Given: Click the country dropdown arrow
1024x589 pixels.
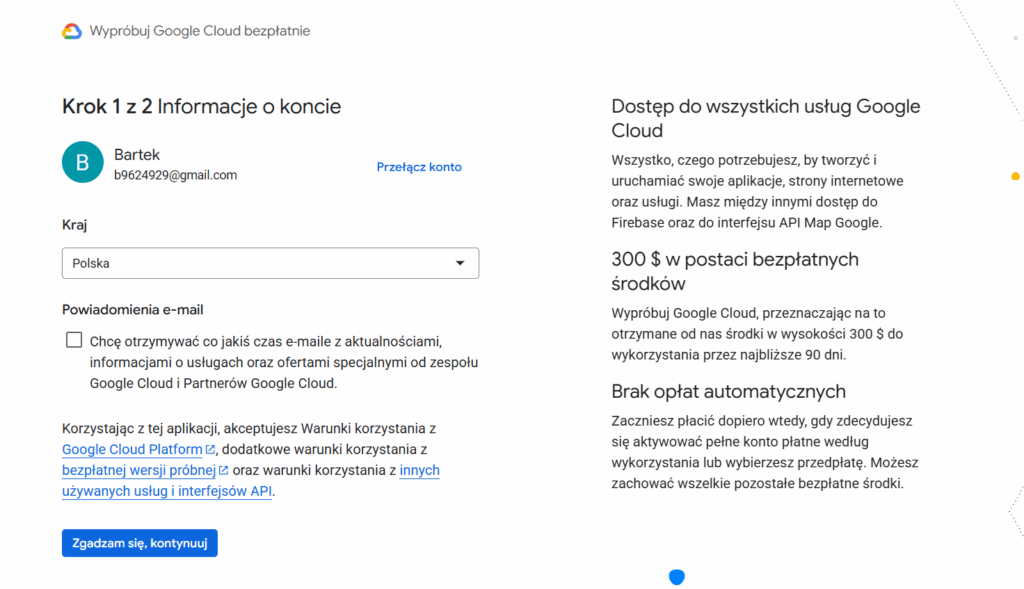Looking at the screenshot, I should (460, 263).
